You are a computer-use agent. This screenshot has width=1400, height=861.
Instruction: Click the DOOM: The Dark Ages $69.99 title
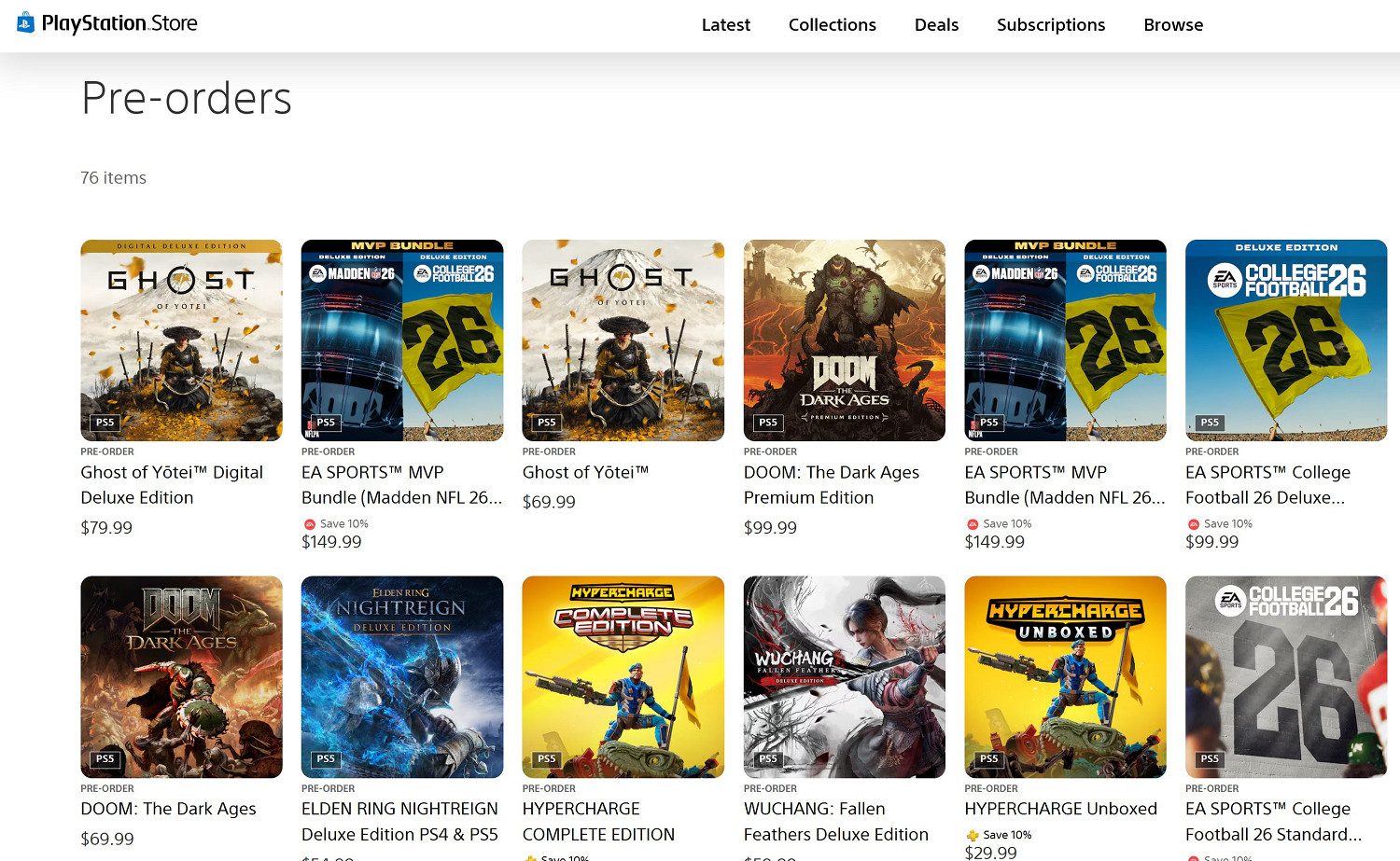pos(168,809)
